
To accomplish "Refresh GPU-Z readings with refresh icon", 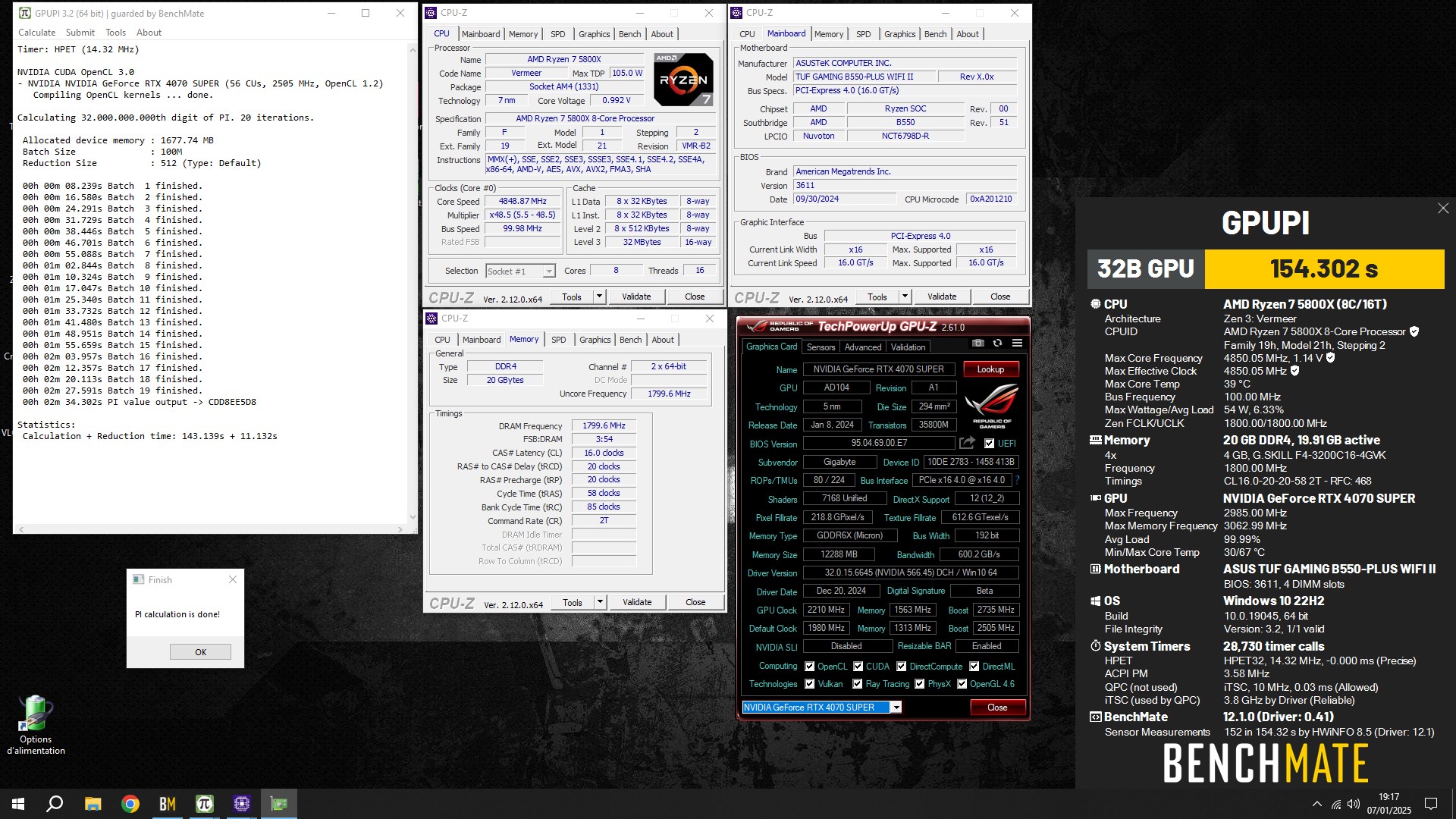I will (997, 344).
